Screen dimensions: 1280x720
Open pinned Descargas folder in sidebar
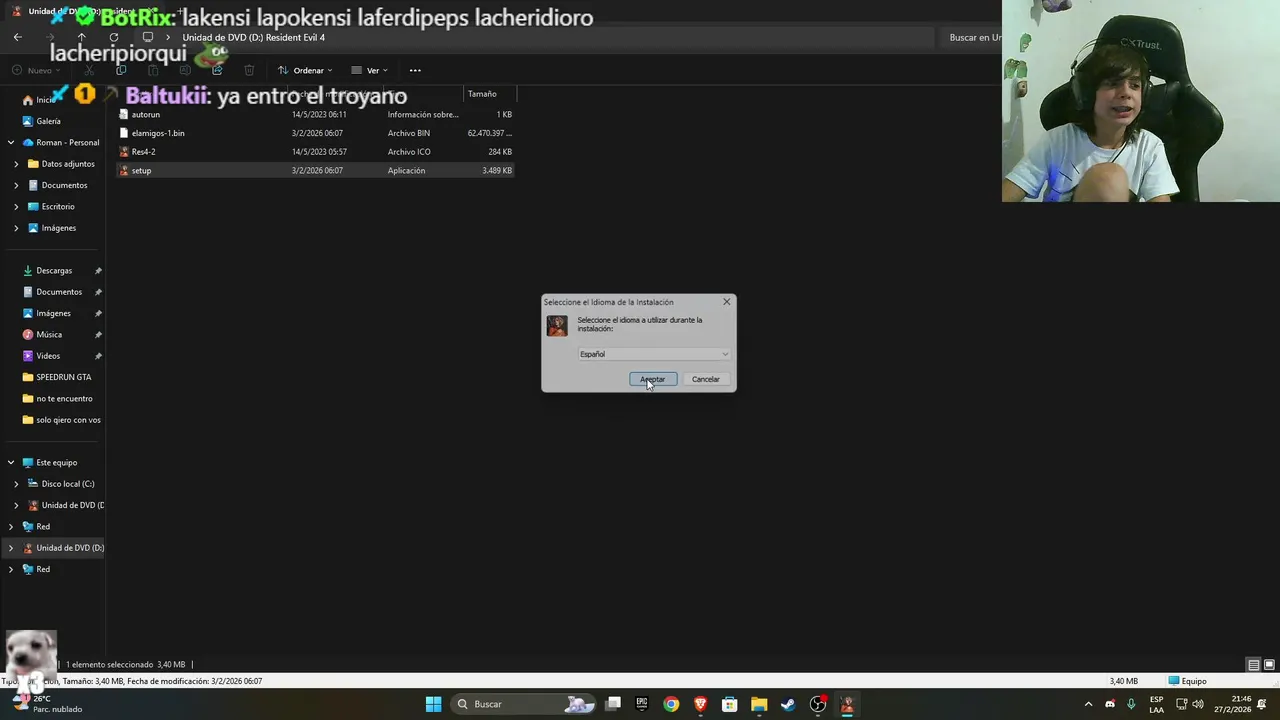click(52, 270)
